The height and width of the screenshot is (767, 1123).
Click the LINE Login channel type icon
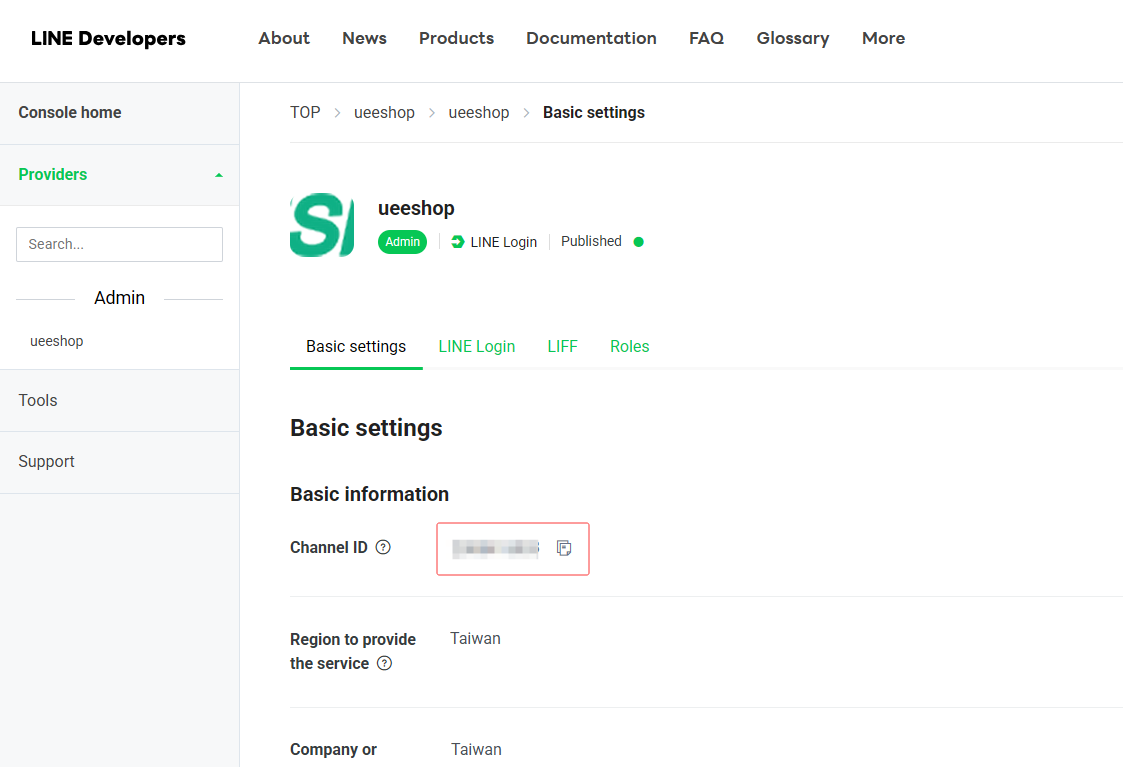[x=458, y=242]
